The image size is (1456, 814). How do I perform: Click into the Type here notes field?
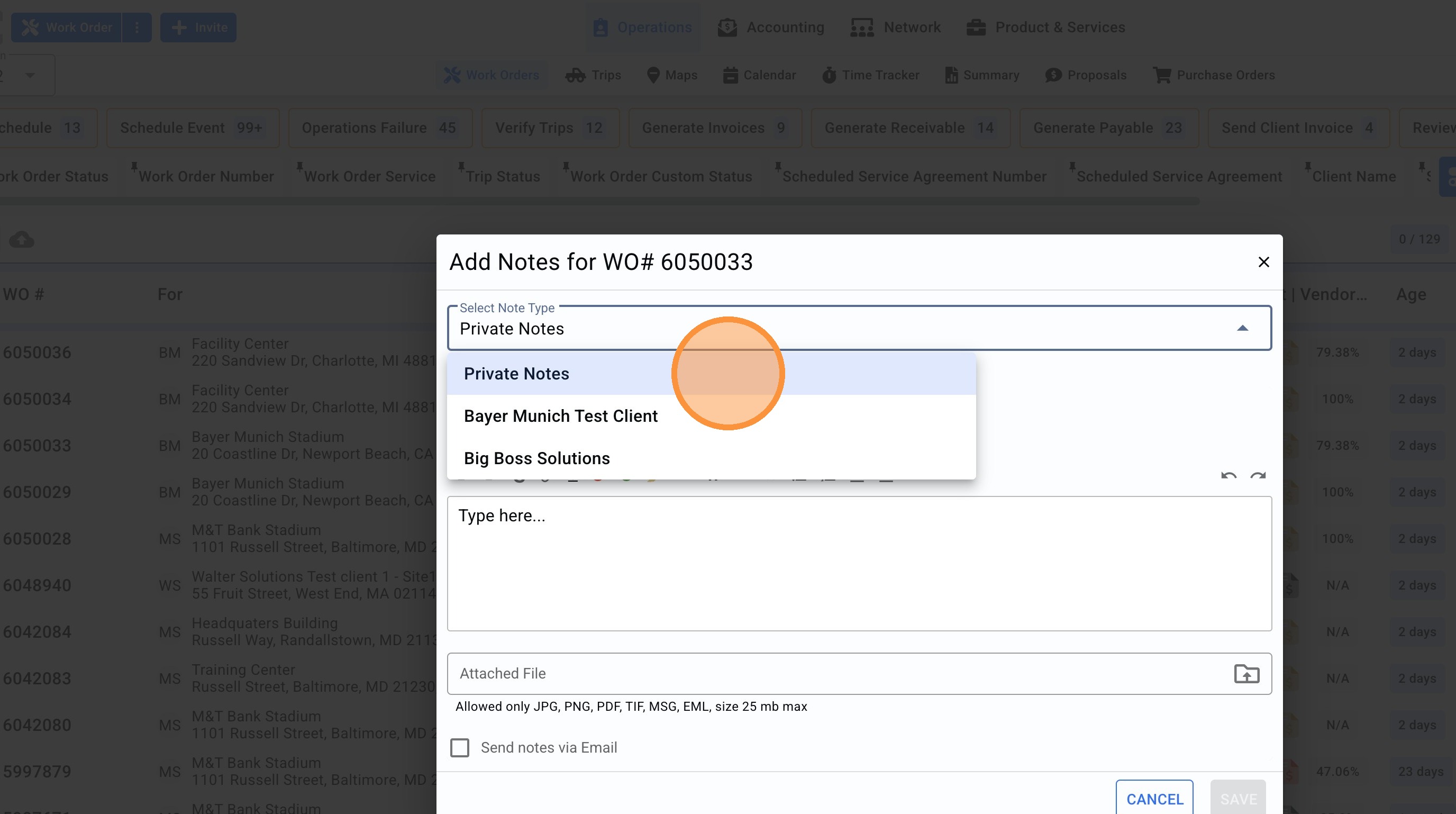(x=859, y=563)
